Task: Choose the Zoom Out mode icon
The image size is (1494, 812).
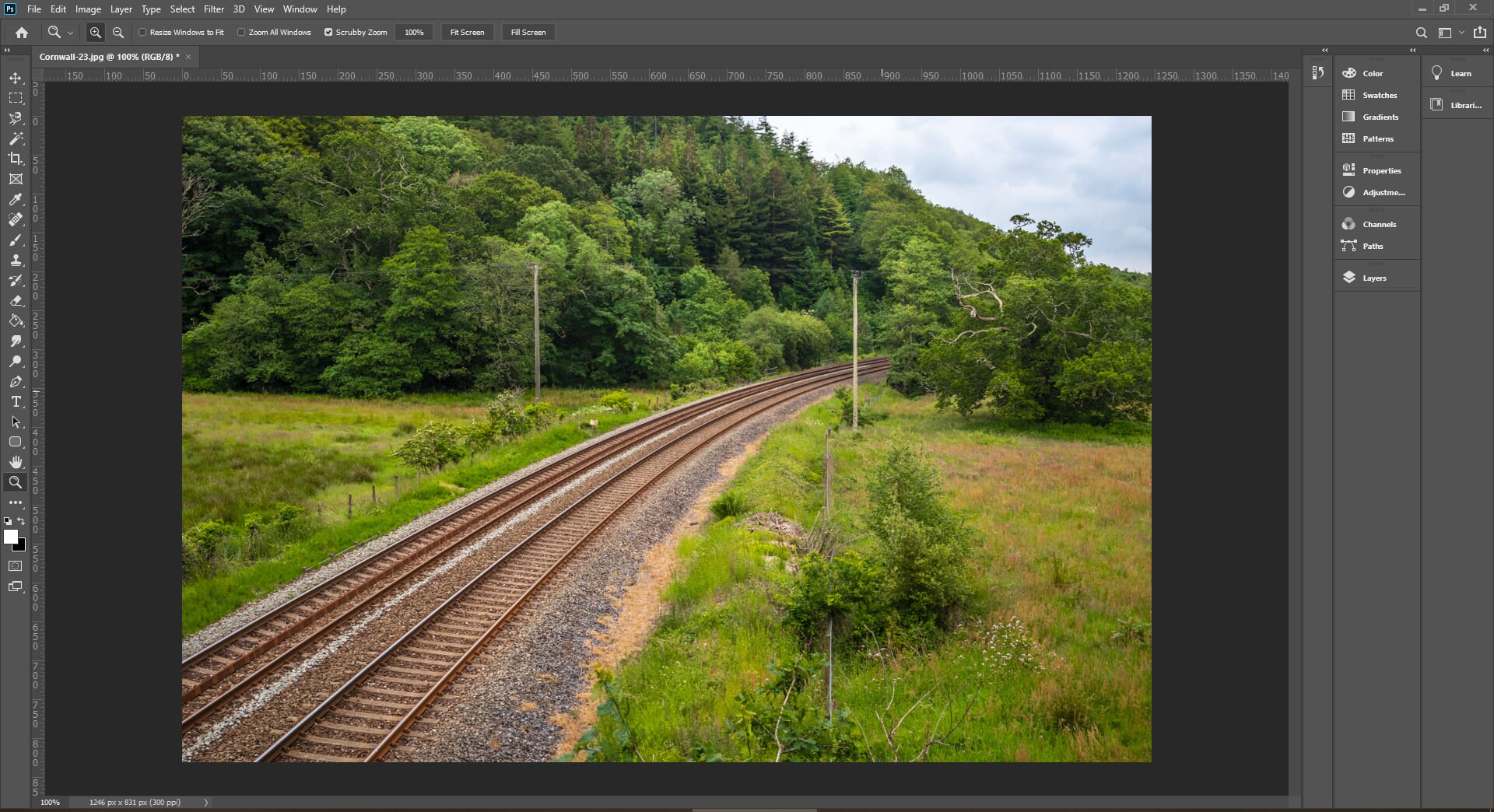Action: pos(118,33)
